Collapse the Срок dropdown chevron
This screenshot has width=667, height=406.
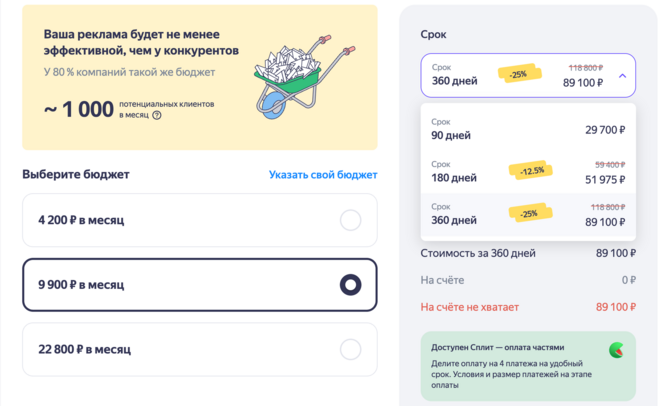(x=622, y=75)
